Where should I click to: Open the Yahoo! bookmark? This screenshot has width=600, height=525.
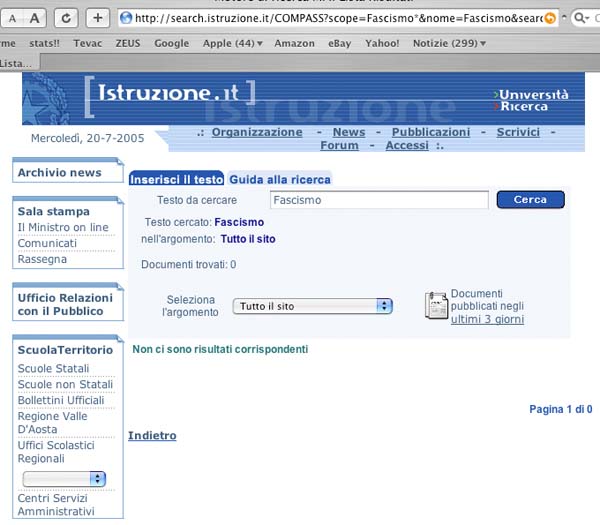coord(382,43)
